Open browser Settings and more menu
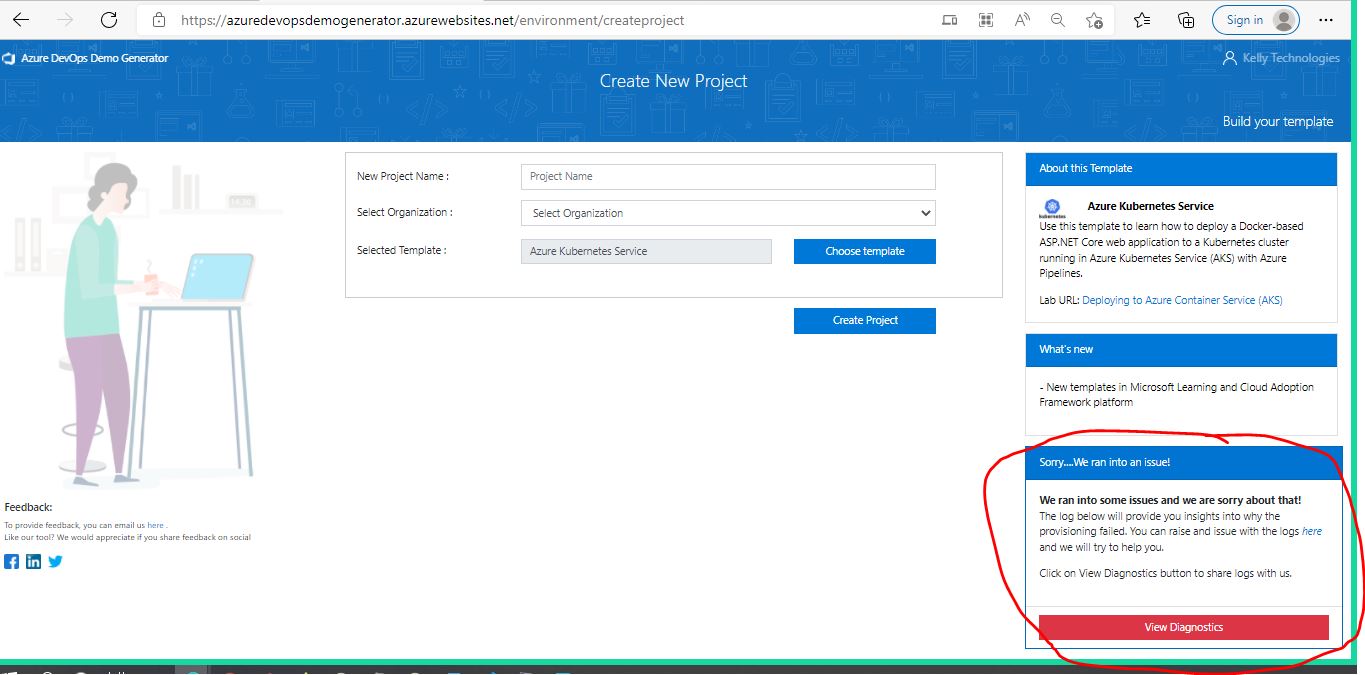Screen dimensions: 1365x675 tap(1326, 20)
